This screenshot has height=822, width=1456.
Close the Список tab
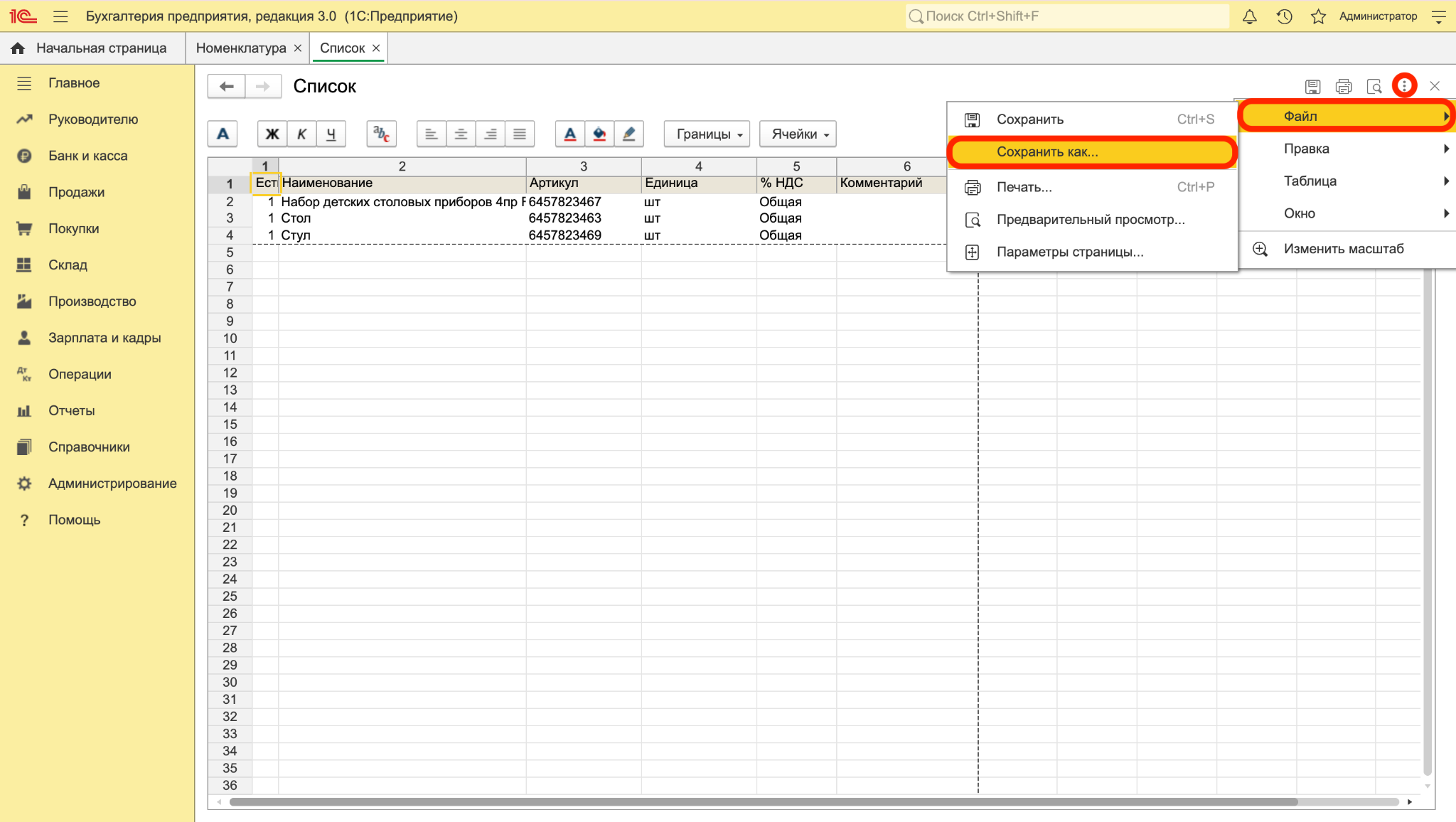[x=376, y=48]
